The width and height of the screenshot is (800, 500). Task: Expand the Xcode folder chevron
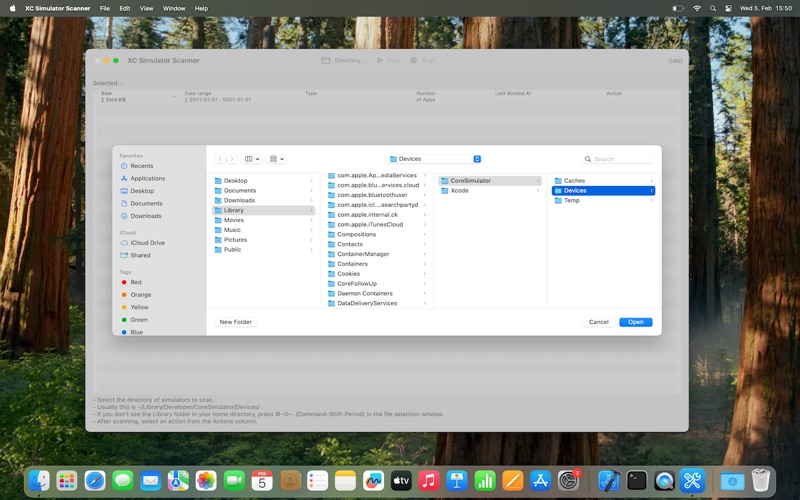click(538, 191)
